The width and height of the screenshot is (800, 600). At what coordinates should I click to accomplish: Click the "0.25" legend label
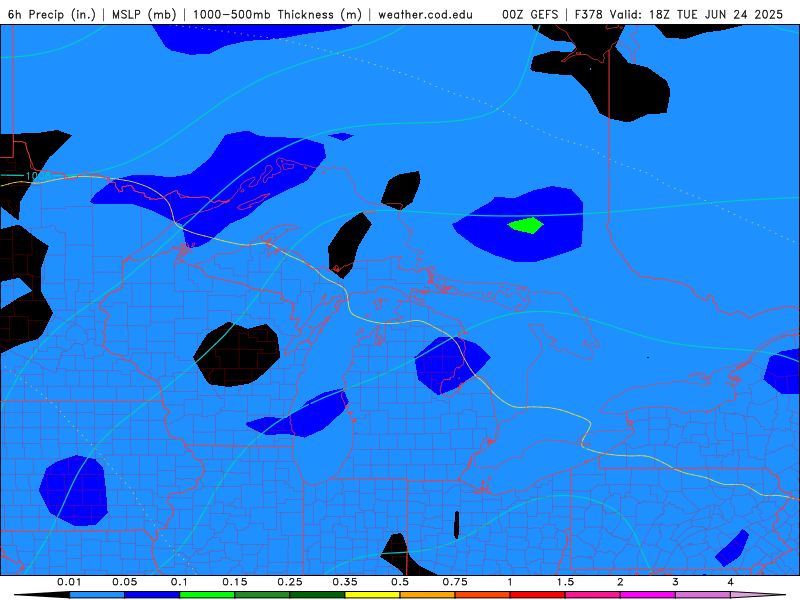tap(290, 582)
